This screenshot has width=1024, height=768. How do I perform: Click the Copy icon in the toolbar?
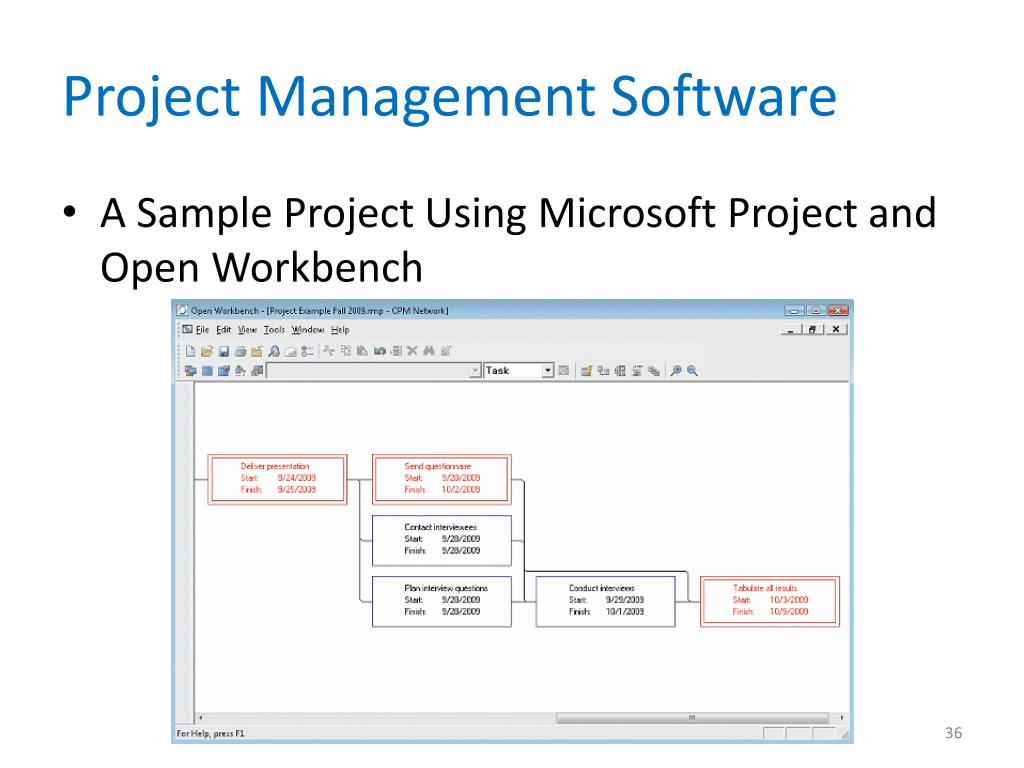(345, 351)
